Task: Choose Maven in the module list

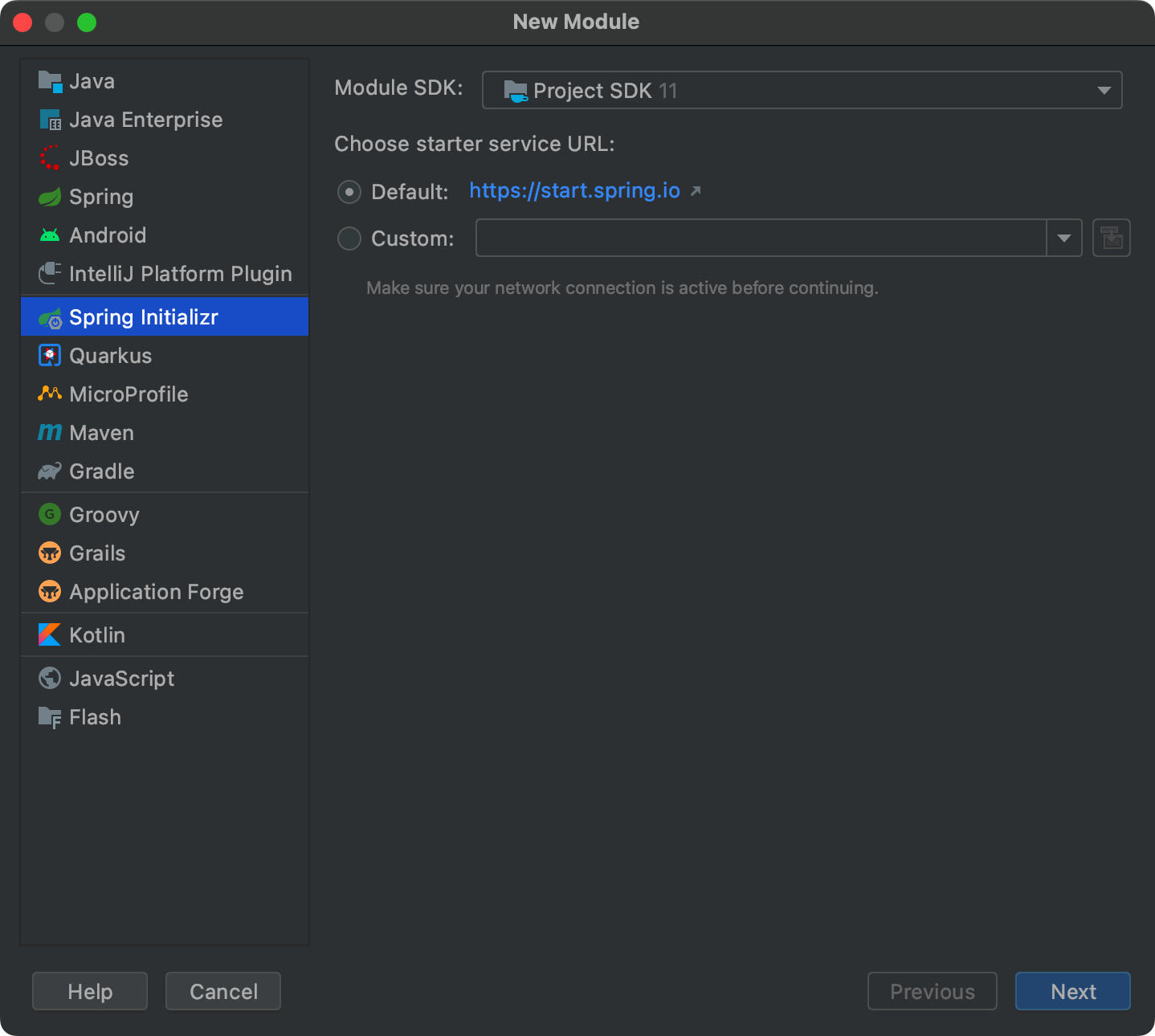Action: (165, 433)
